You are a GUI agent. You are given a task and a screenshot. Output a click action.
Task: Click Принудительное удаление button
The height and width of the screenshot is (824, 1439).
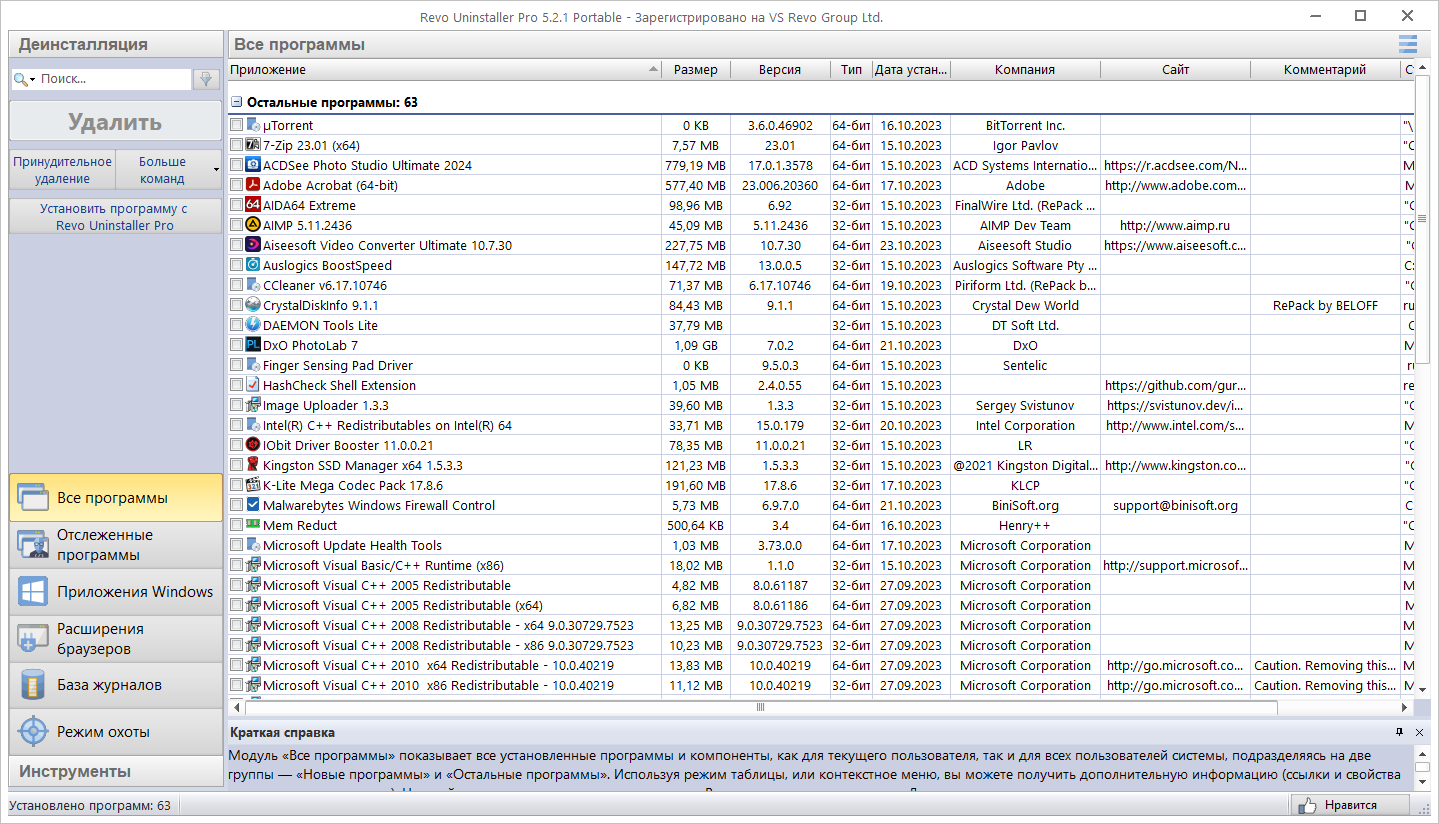[x=62, y=170]
